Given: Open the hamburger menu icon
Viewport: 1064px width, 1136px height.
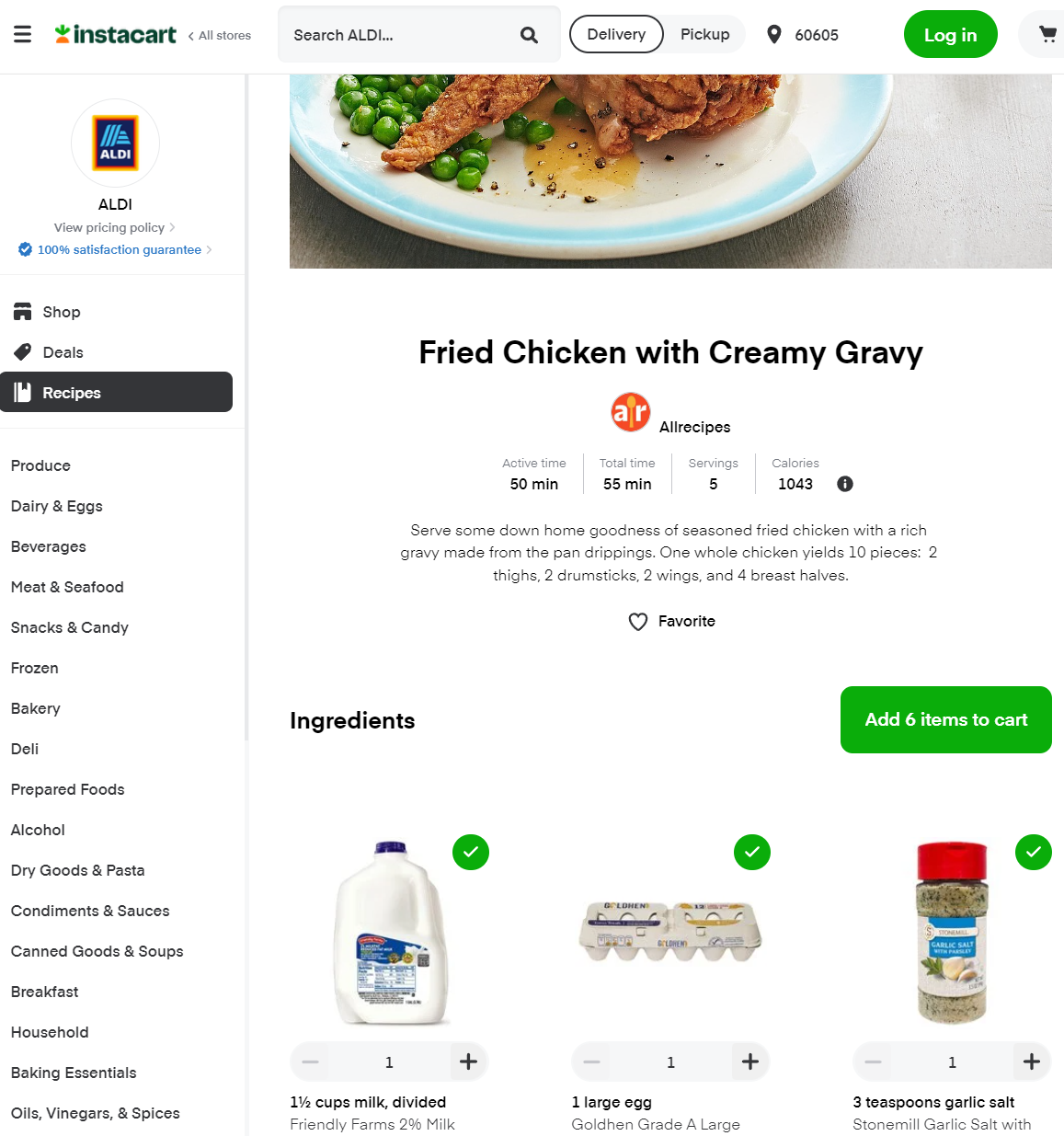Looking at the screenshot, I should pos(23,35).
